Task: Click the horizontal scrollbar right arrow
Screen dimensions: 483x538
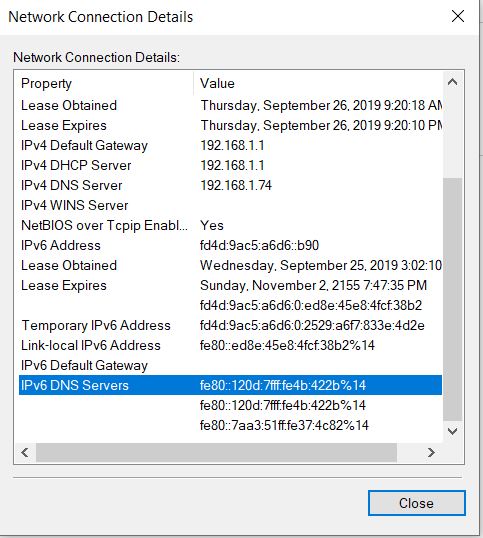Action: click(432, 452)
